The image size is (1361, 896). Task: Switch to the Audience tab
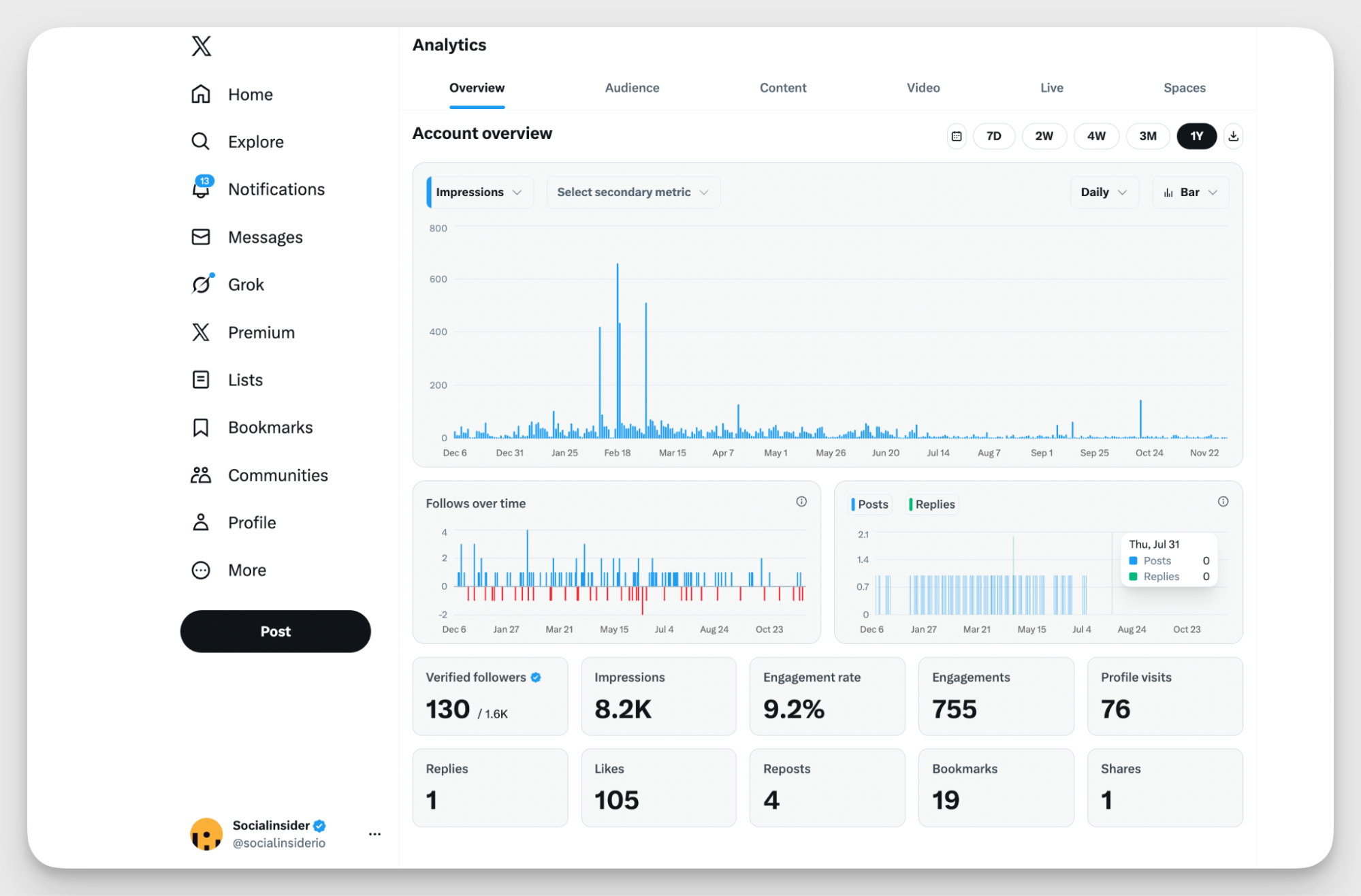point(632,88)
